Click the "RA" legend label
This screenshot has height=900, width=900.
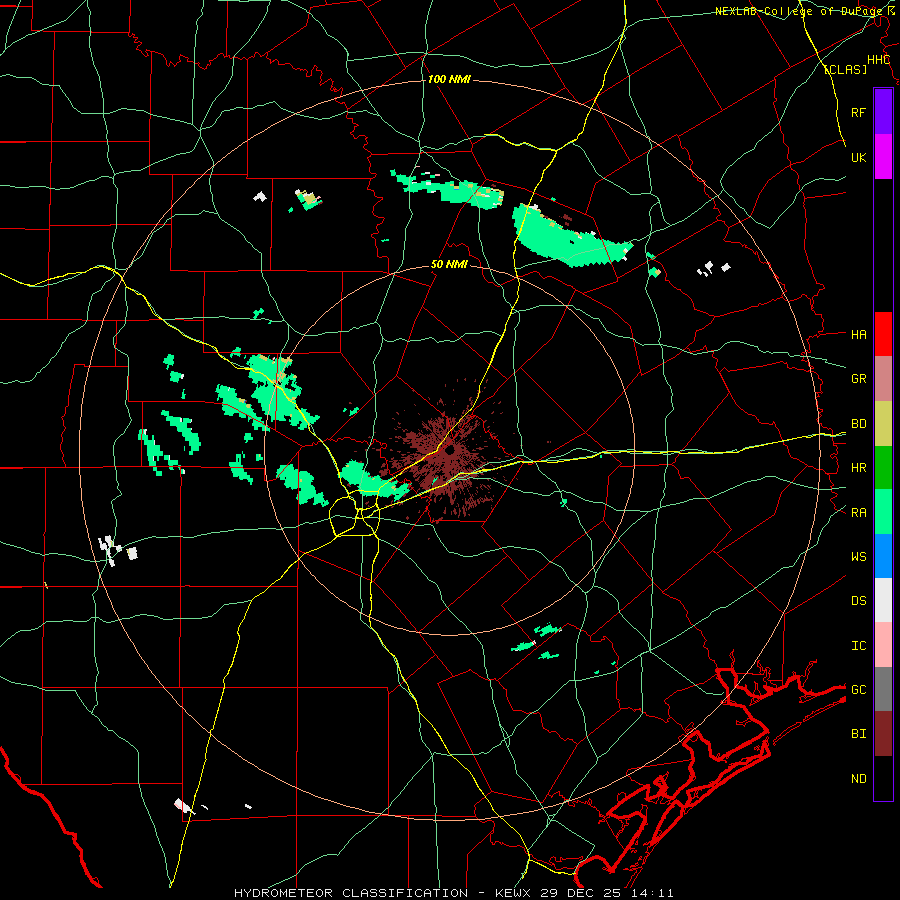(858, 513)
